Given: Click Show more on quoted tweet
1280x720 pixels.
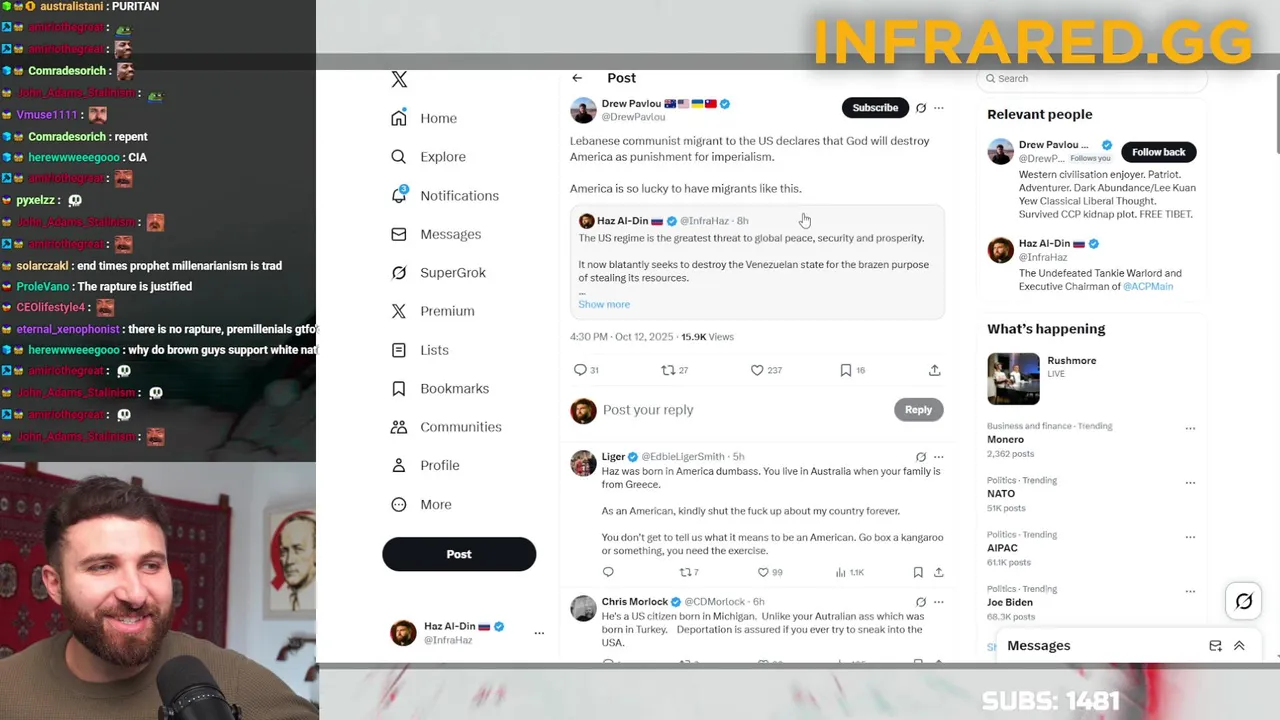Looking at the screenshot, I should pyautogui.click(x=604, y=304).
